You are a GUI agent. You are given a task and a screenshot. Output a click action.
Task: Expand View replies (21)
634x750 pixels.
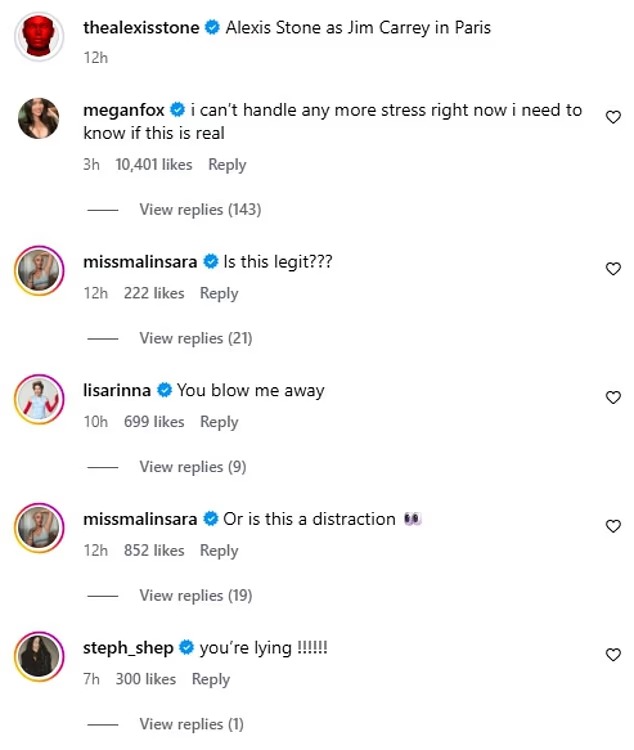[x=195, y=338]
